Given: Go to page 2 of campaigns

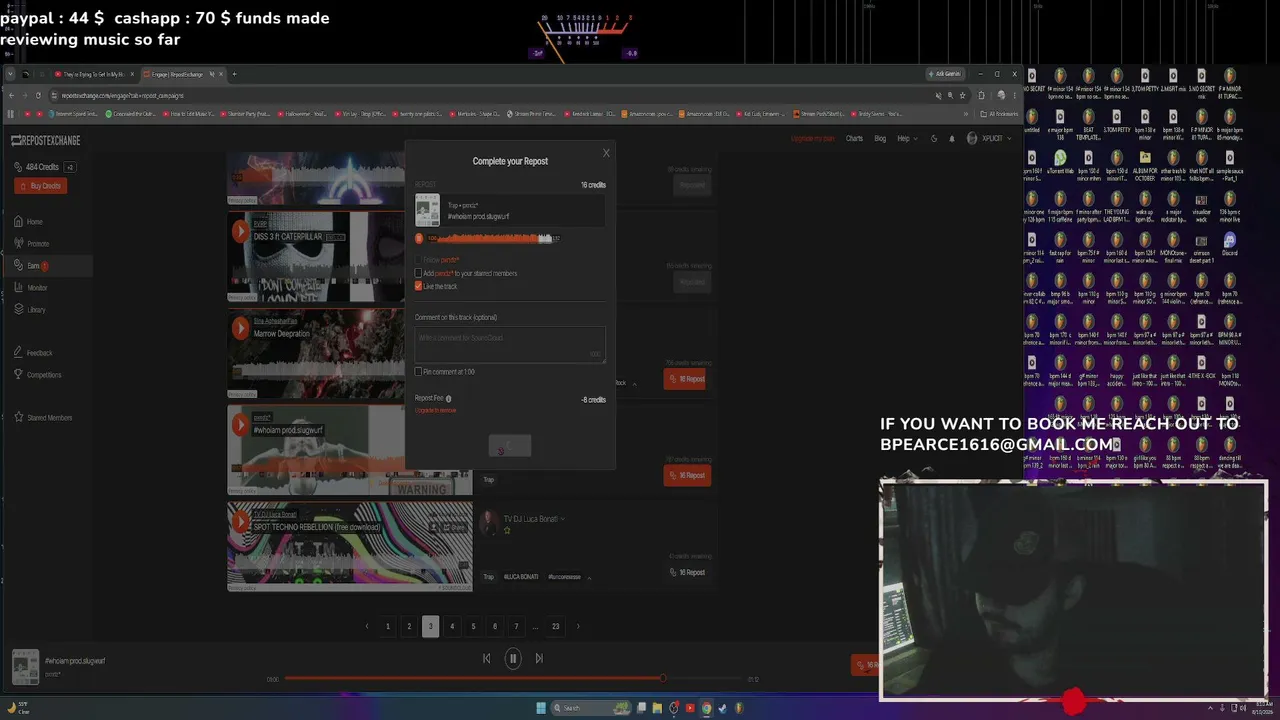Looking at the screenshot, I should point(409,627).
